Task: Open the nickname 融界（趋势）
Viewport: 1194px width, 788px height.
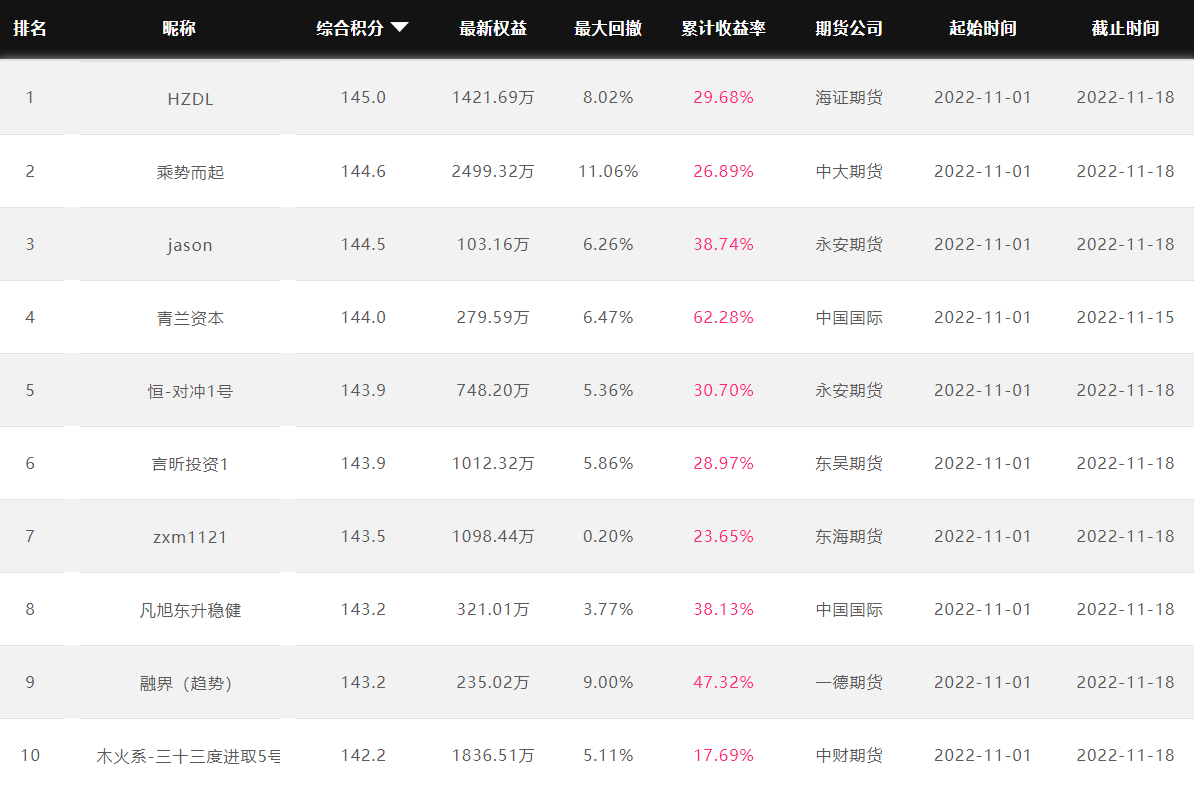Action: [186, 684]
